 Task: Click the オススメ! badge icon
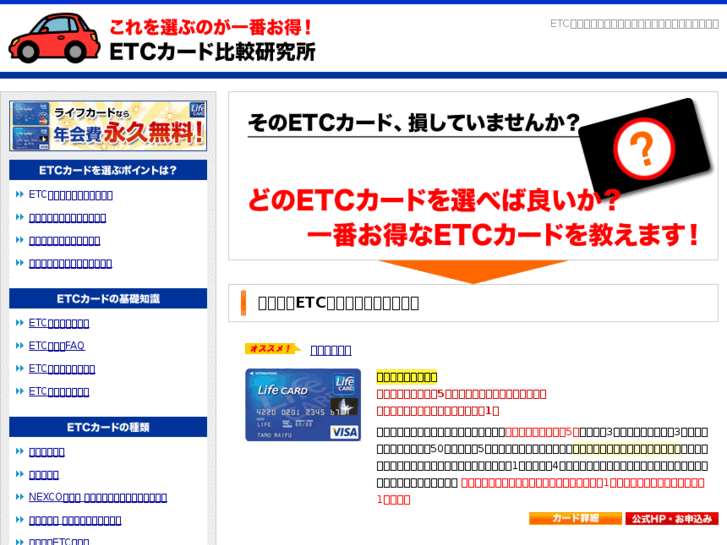(x=273, y=348)
